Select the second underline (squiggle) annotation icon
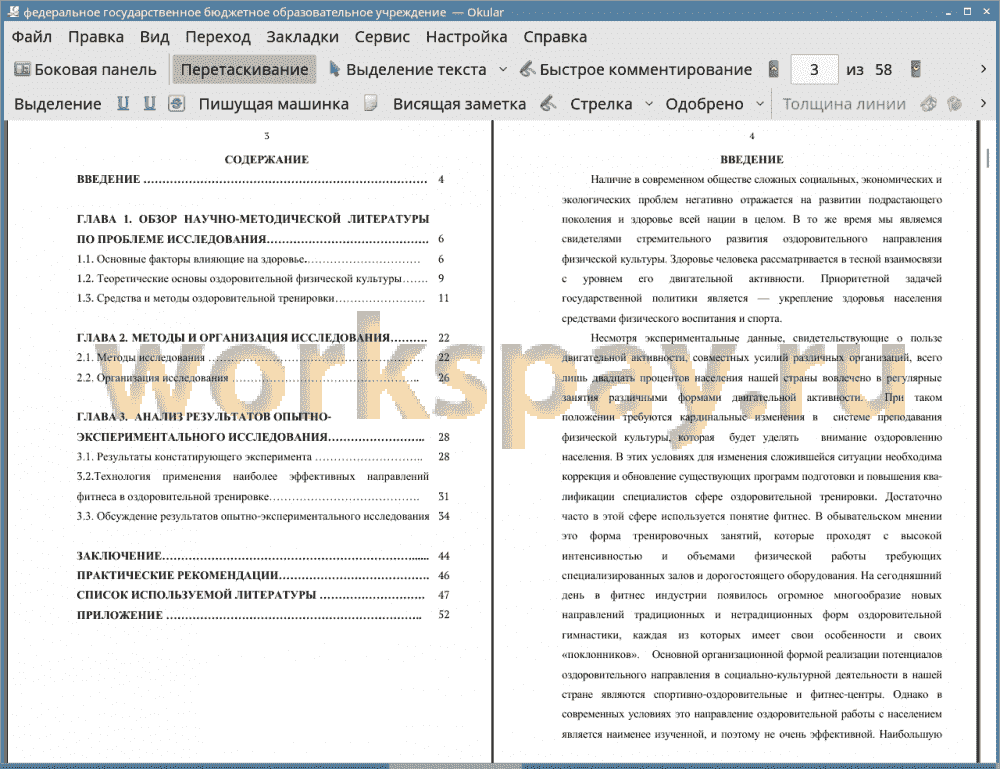The width and height of the screenshot is (1000, 769). click(149, 103)
